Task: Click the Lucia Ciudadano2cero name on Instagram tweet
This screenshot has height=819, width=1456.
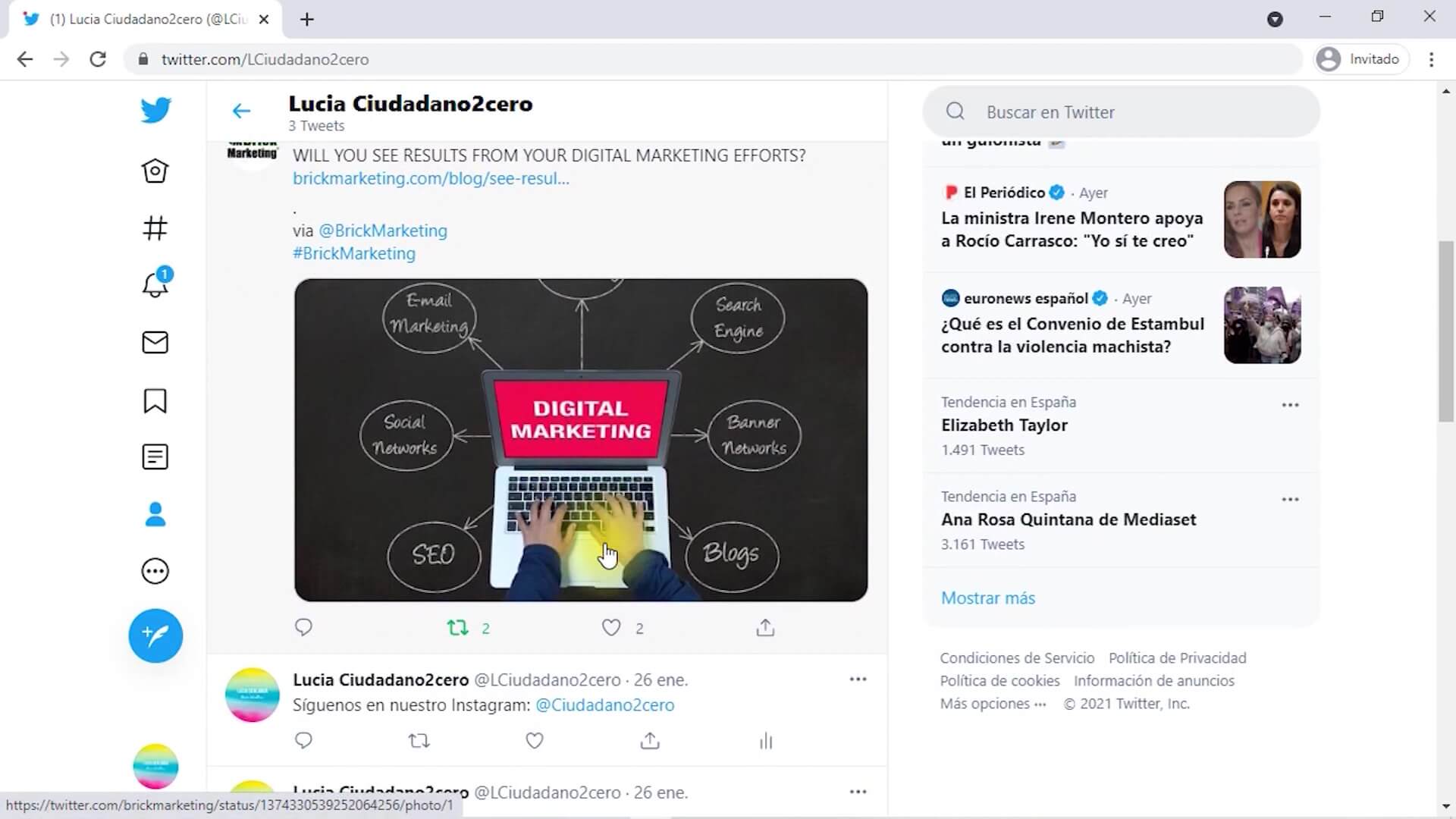Action: [x=381, y=680]
